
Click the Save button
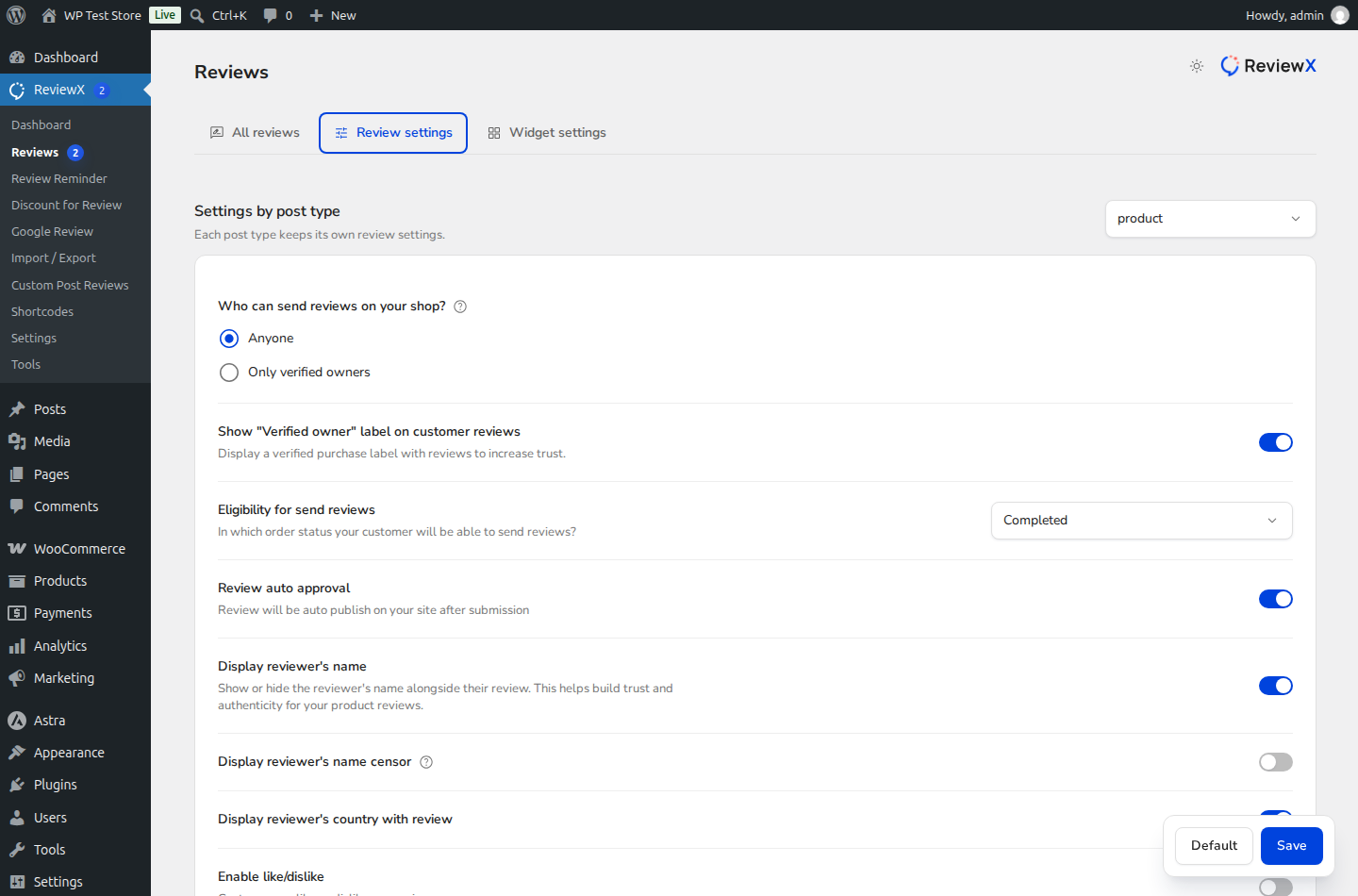pos(1292,846)
